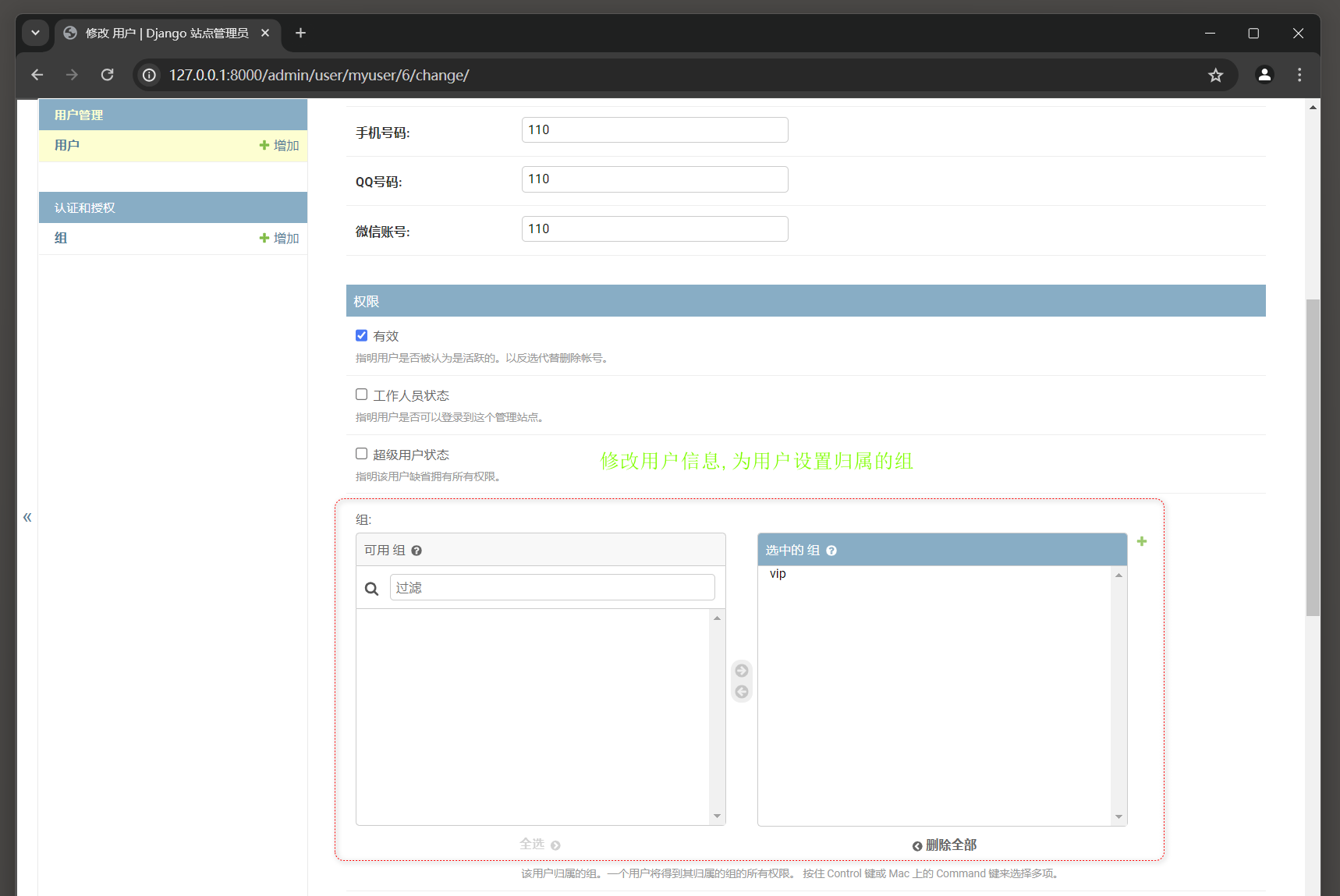
Task: Click the up arrow of available groups scrollbar
Action: tap(717, 618)
